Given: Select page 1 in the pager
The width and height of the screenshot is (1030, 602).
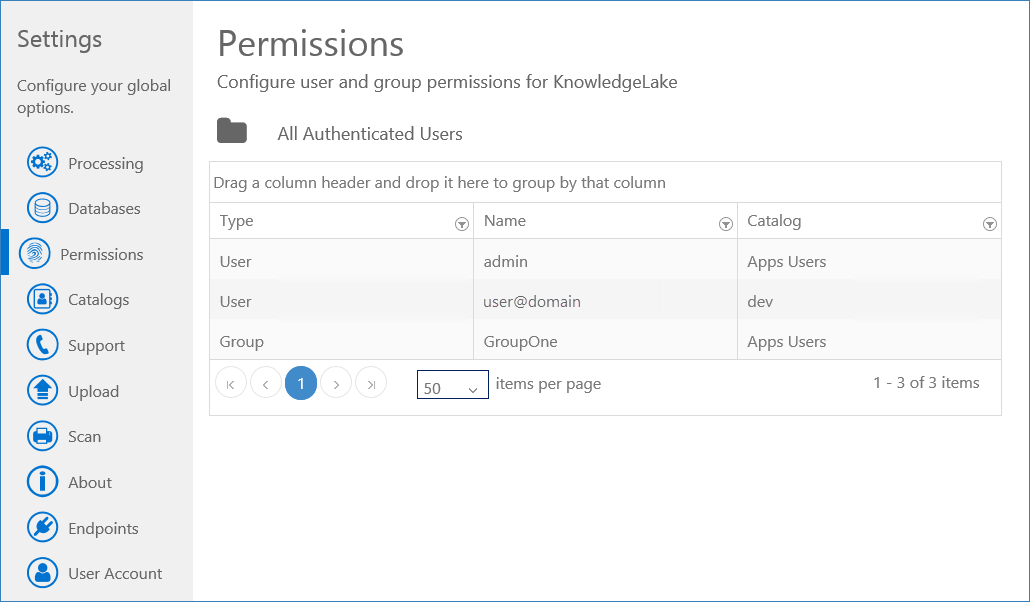Looking at the screenshot, I should (x=301, y=384).
